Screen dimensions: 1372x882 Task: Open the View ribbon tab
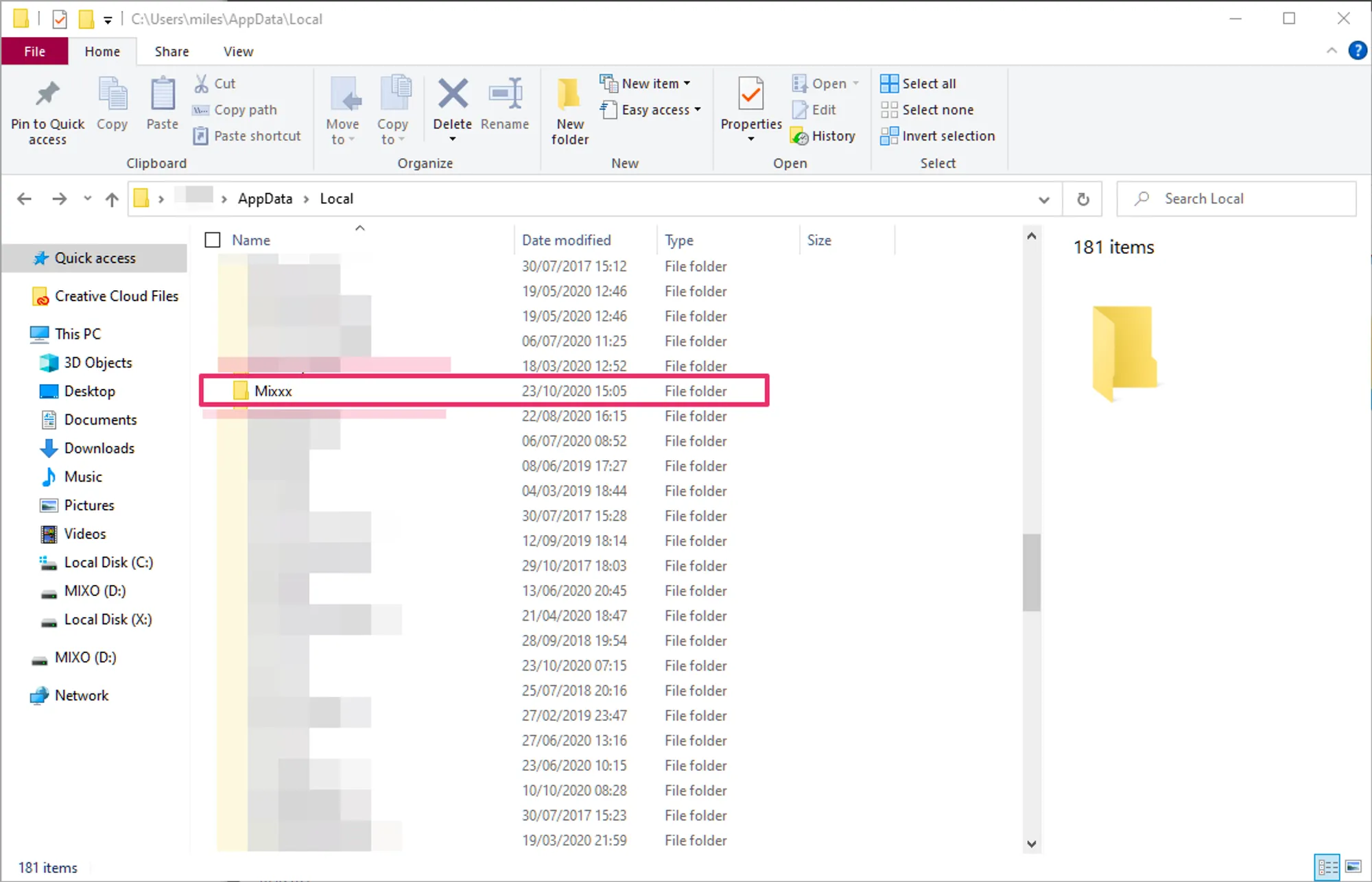pos(238,51)
